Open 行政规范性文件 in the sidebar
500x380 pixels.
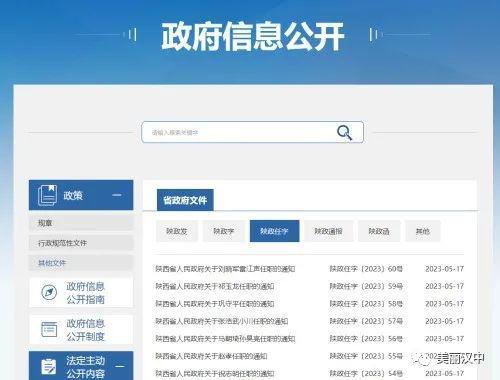coord(81,243)
